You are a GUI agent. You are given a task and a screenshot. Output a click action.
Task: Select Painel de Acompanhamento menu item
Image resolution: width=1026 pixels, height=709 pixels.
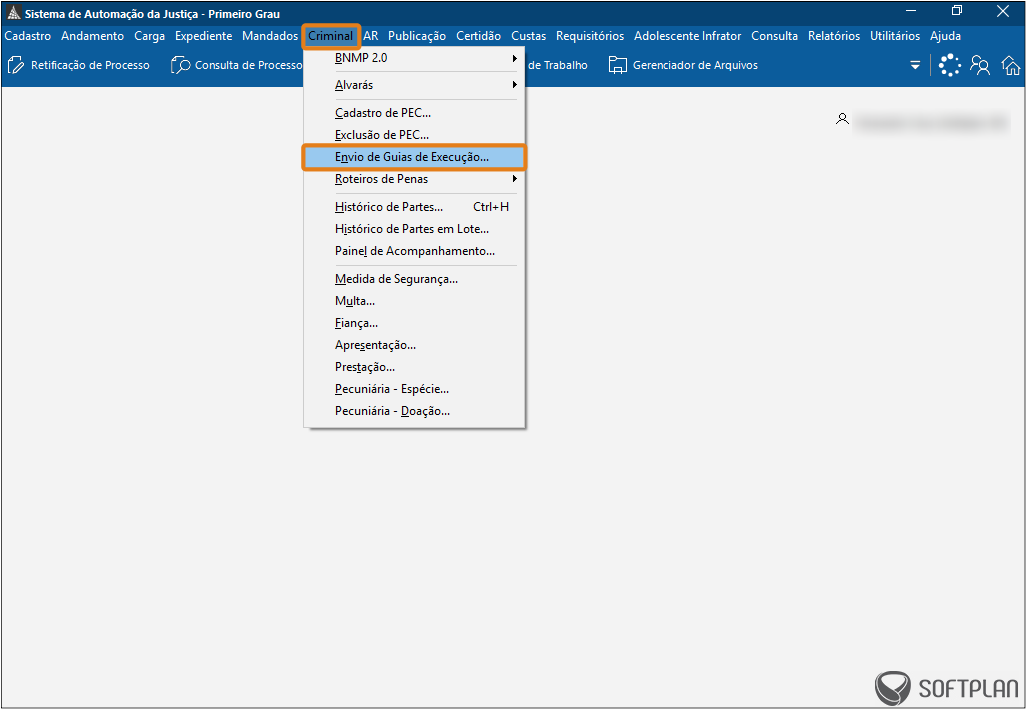click(x=414, y=251)
